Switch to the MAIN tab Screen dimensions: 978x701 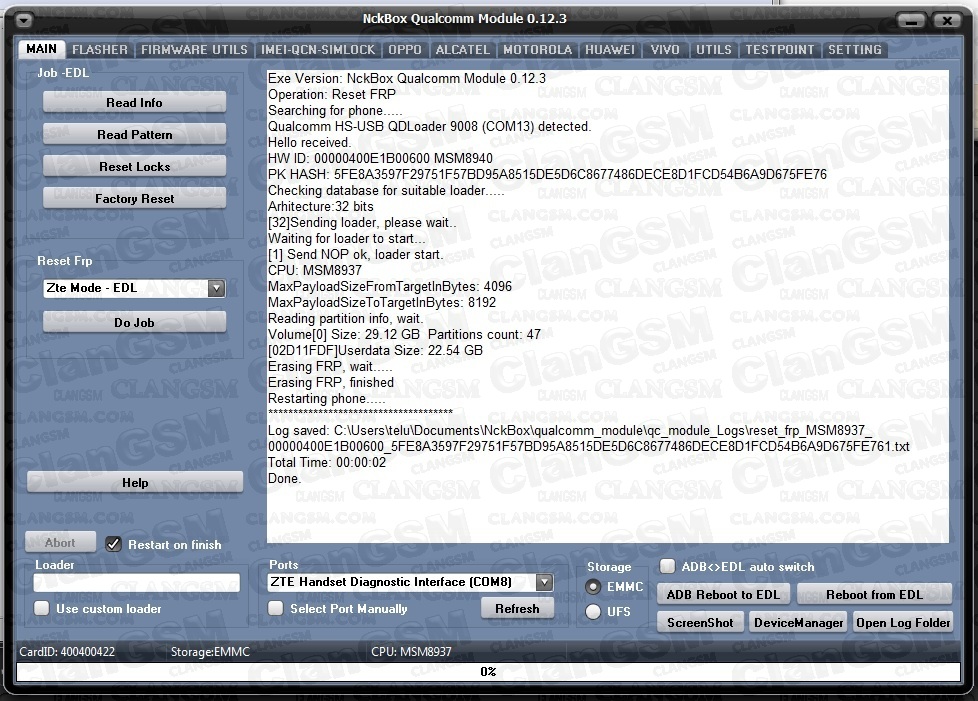pyautogui.click(x=41, y=49)
